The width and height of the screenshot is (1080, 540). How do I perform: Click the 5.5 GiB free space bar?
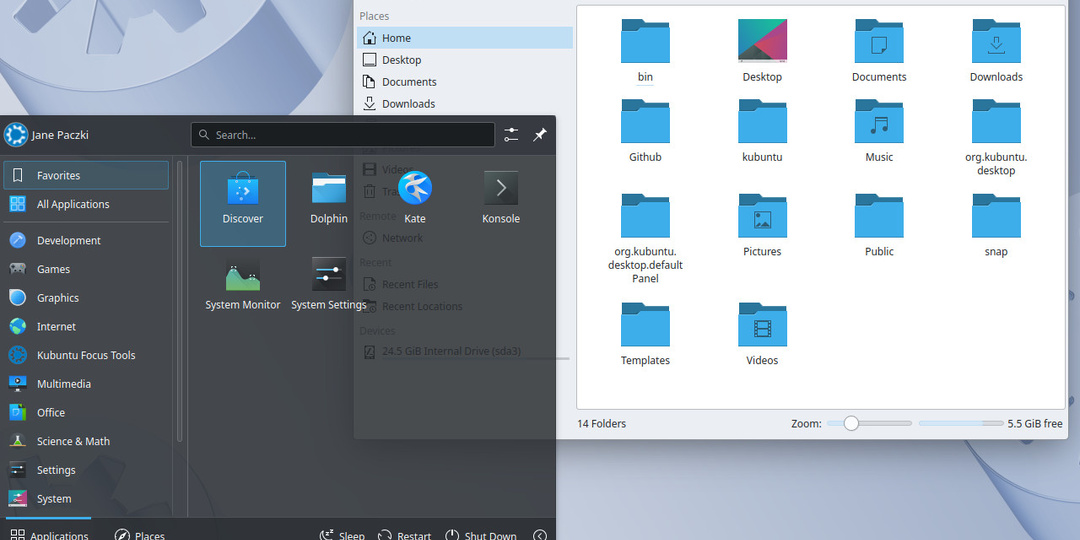coord(961,424)
